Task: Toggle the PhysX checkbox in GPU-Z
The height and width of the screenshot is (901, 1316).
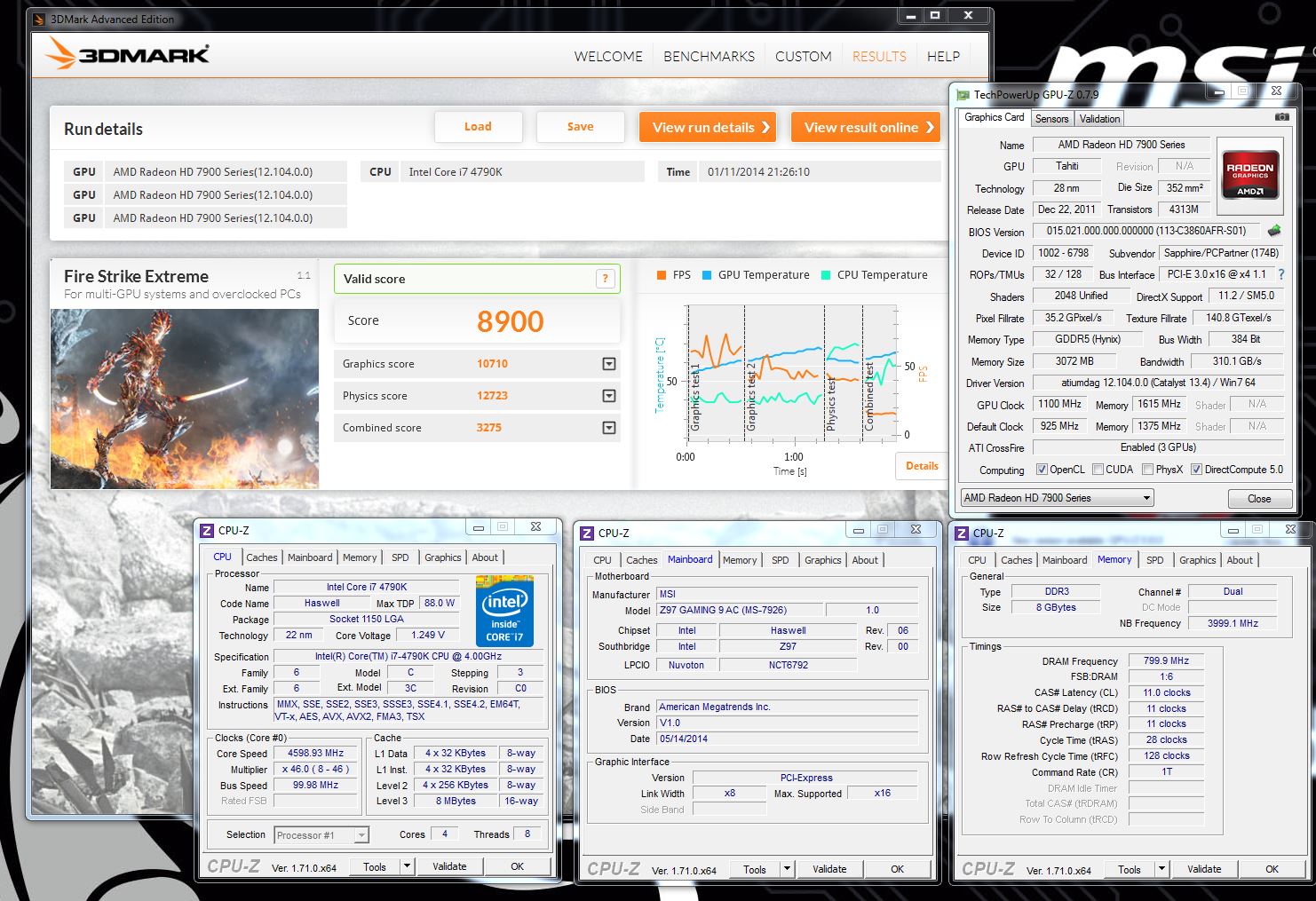Action: 1148,470
